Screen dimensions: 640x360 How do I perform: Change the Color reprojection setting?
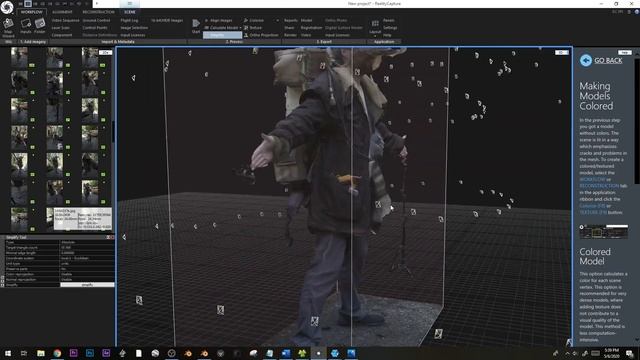pyautogui.click(x=87, y=274)
